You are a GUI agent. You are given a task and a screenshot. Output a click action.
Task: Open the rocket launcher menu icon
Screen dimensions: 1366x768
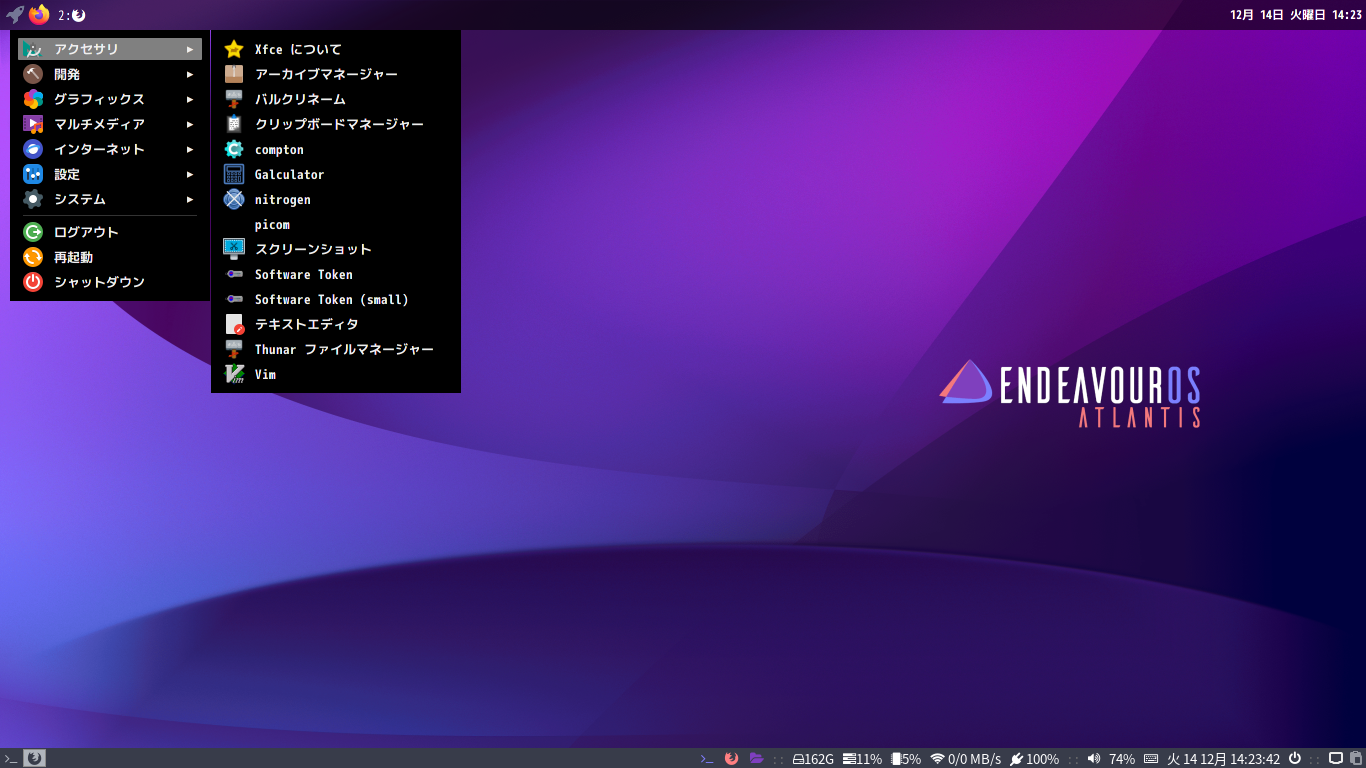14,15
